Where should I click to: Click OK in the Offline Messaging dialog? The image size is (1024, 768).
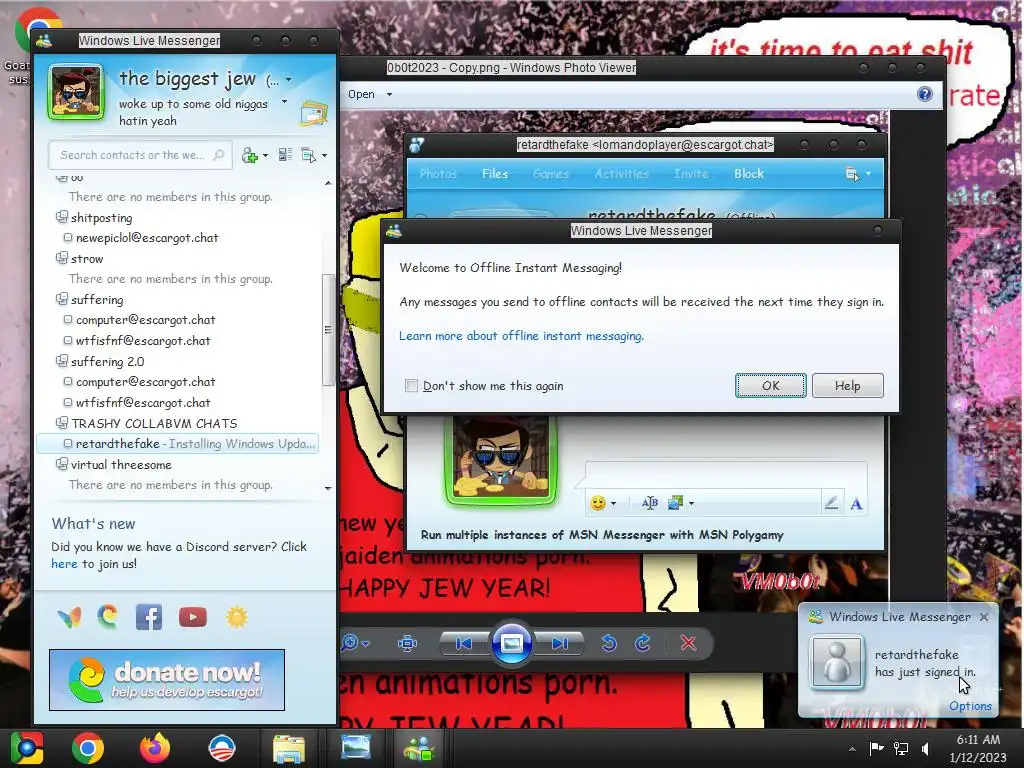click(771, 385)
